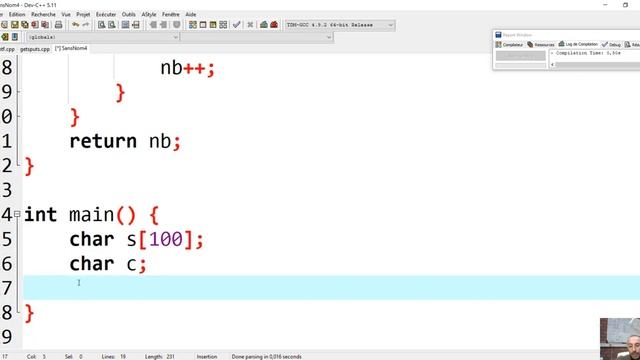Click the 'Lines: 19' status bar entry
The width and height of the screenshot is (640, 360).
tap(114, 356)
